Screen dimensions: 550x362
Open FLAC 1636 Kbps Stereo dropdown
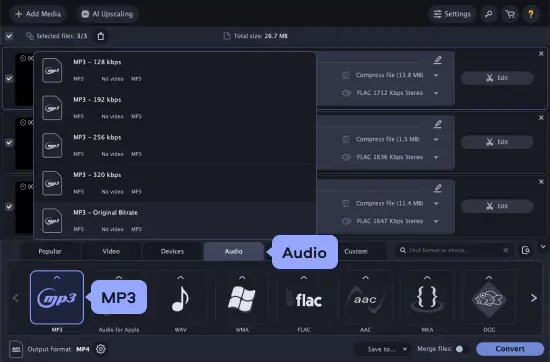(x=436, y=157)
